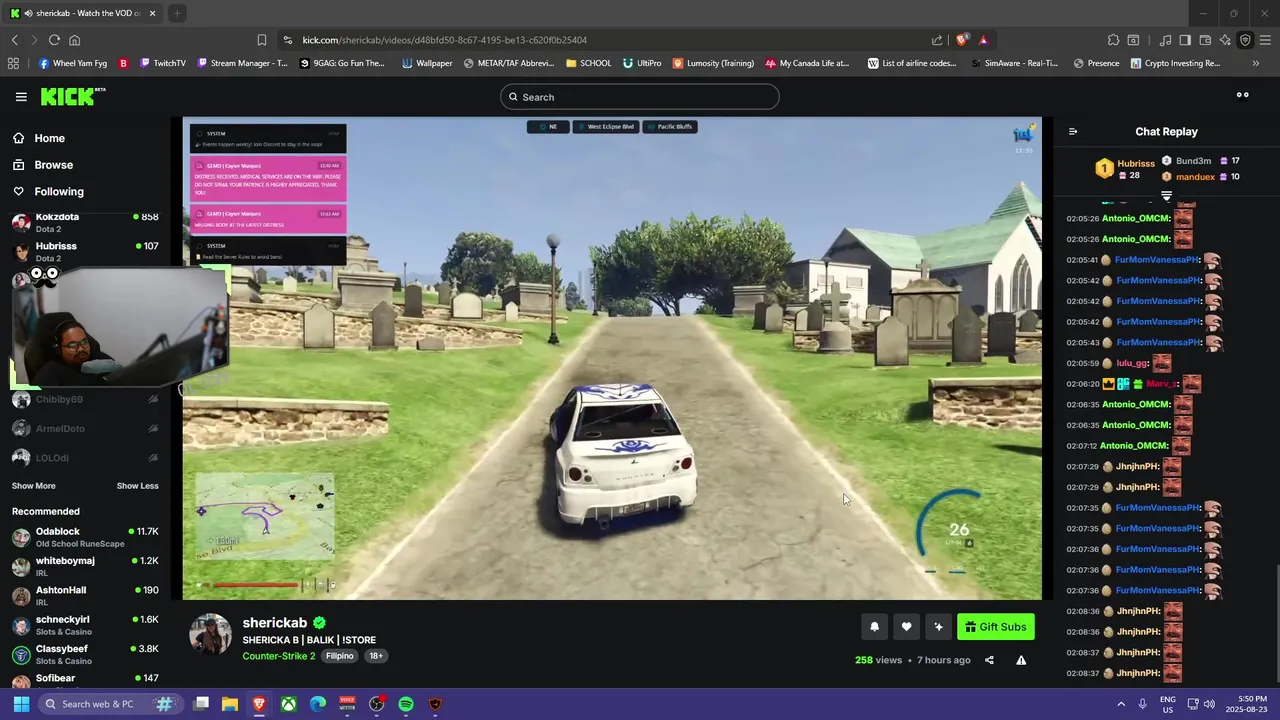Screen dimensions: 1280x720
Task: Go to browser home page
Action: coord(74,40)
